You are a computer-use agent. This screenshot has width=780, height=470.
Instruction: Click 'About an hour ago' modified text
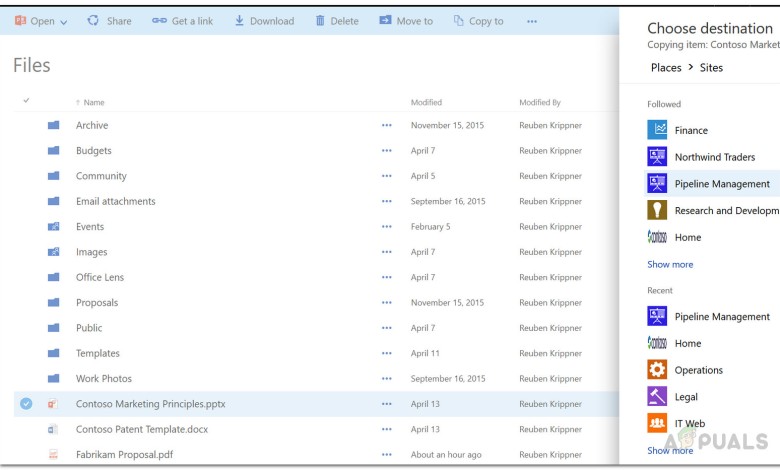(x=446, y=455)
